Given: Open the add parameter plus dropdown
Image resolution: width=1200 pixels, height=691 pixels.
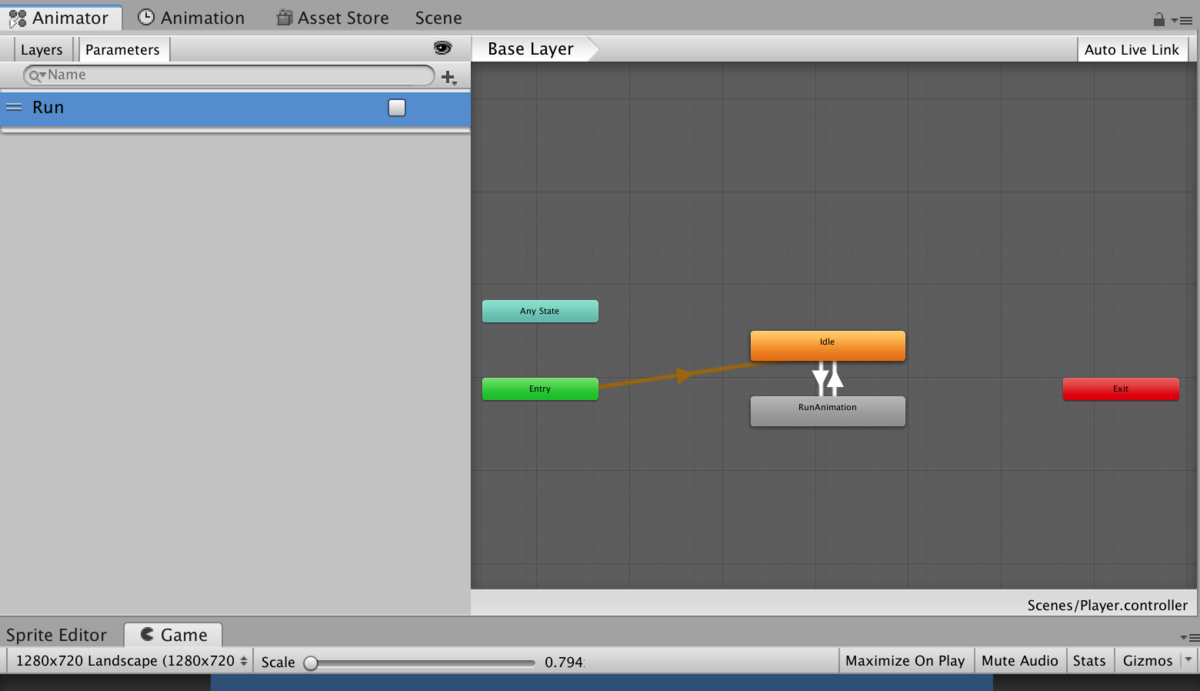Looking at the screenshot, I should point(449,77).
